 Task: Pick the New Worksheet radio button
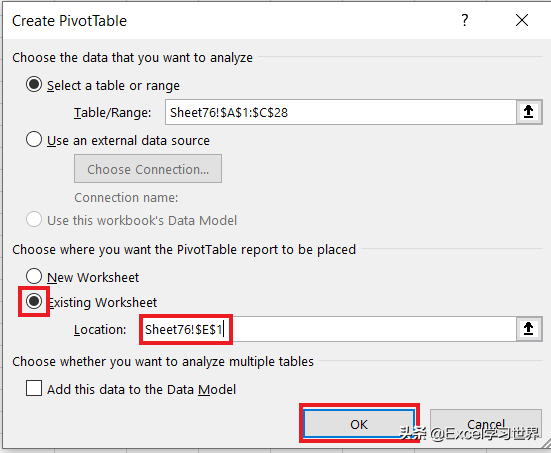[34, 276]
